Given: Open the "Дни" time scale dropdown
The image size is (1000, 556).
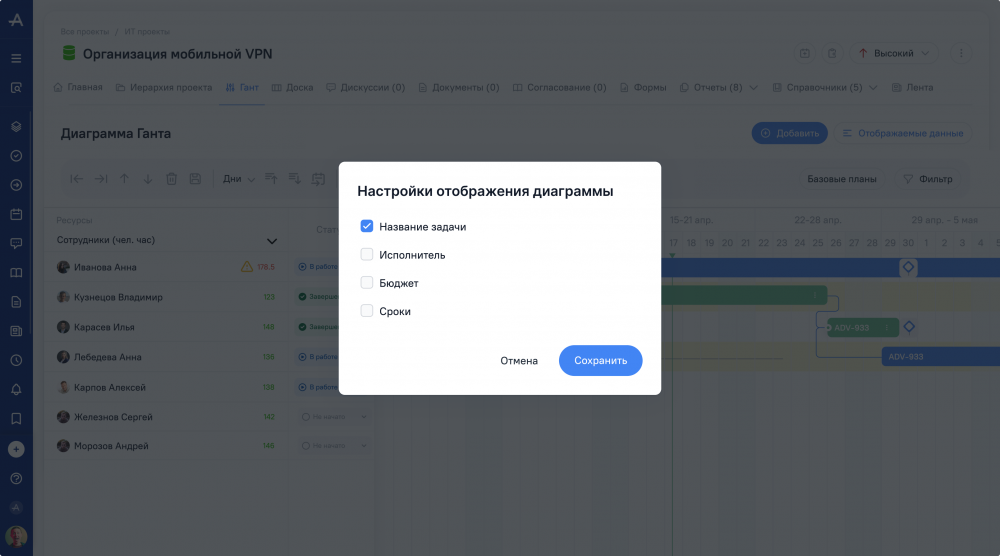Looking at the screenshot, I should [238, 179].
